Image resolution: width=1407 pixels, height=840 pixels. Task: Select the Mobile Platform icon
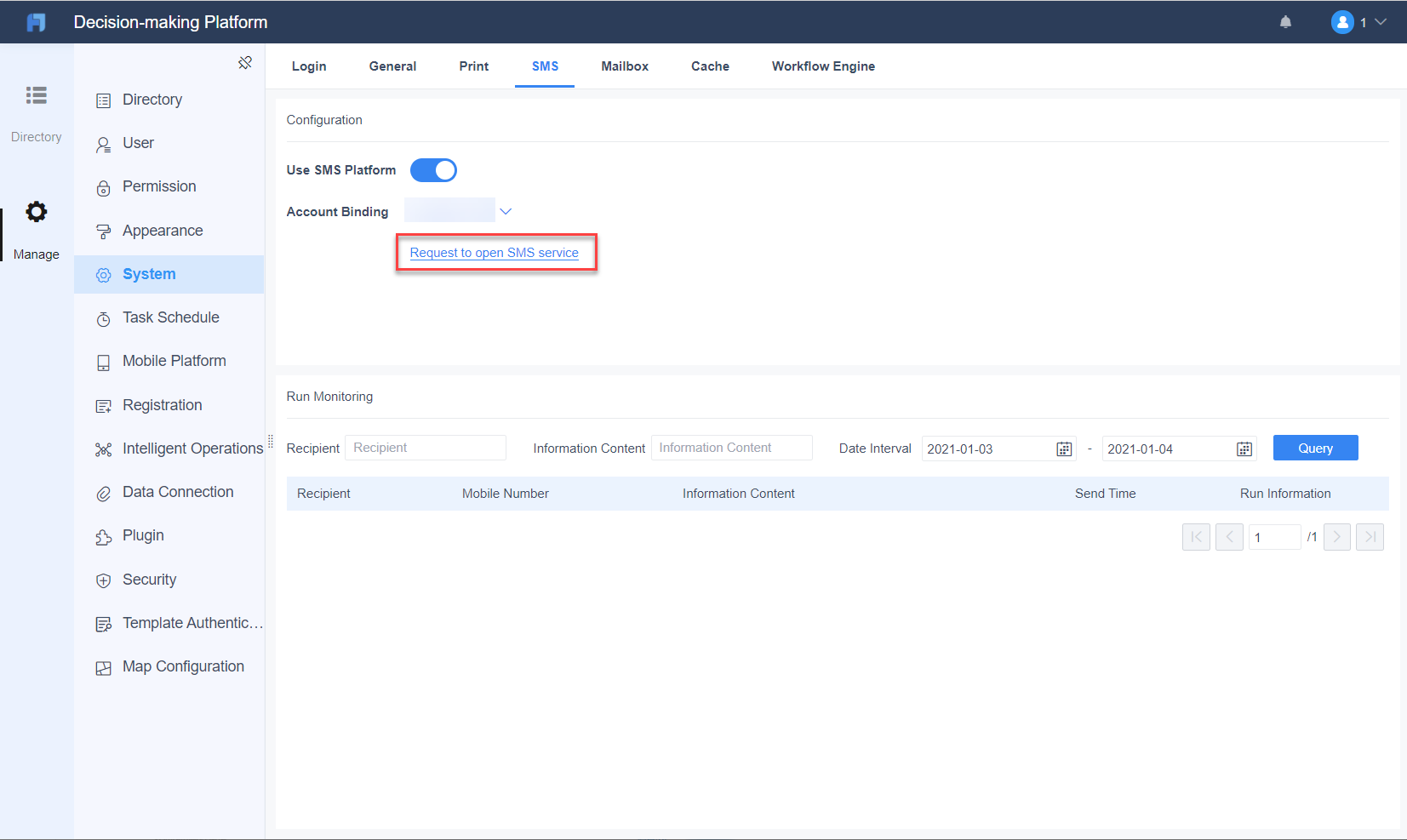[104, 361]
